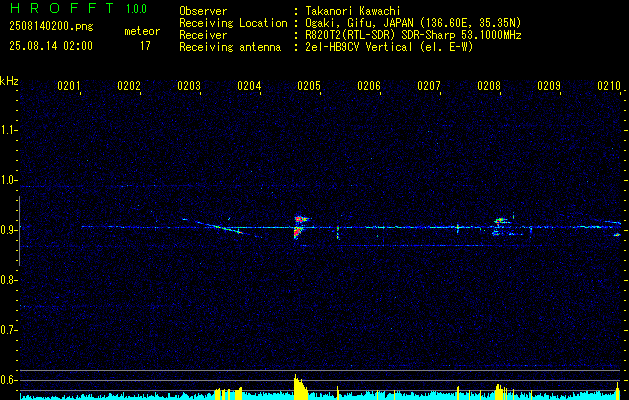Click time marker 0210
Screen dimensions: 629x400
coord(609,86)
